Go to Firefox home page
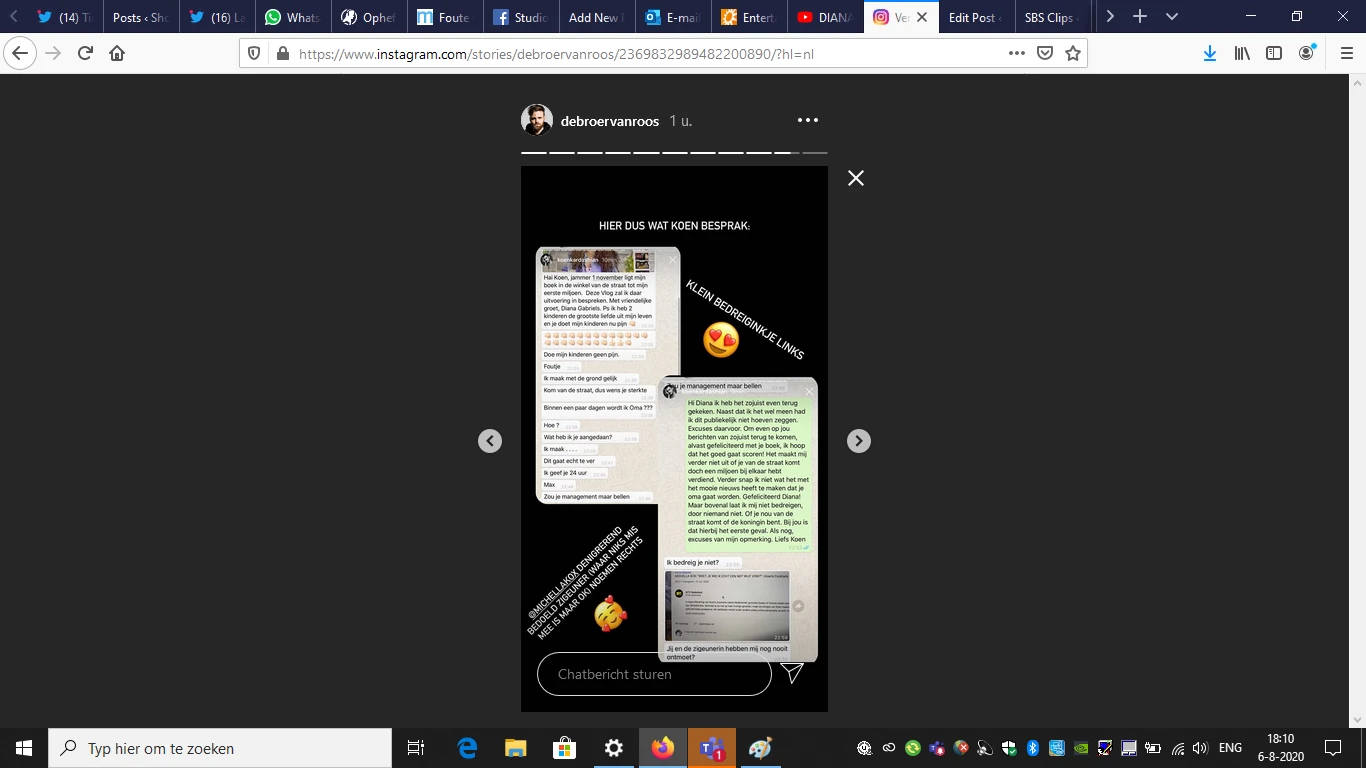1366x768 pixels. coord(117,54)
